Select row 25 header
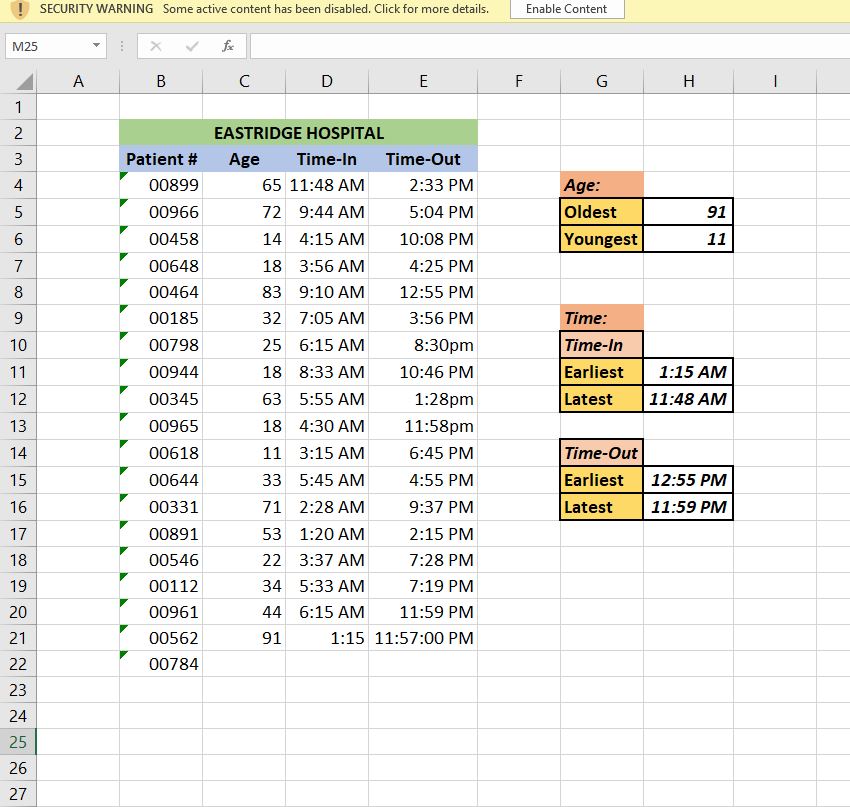 point(18,741)
